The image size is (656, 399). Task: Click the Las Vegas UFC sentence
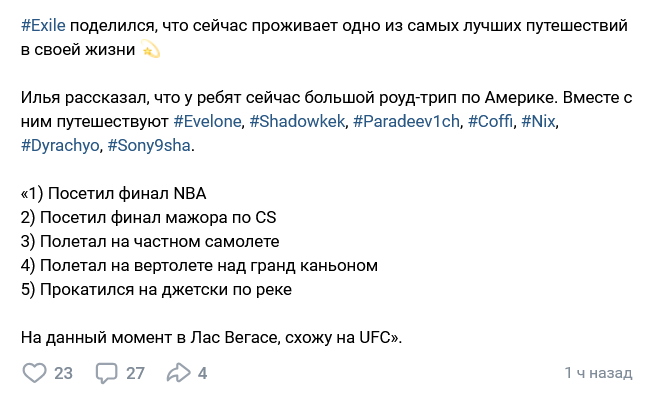point(211,337)
